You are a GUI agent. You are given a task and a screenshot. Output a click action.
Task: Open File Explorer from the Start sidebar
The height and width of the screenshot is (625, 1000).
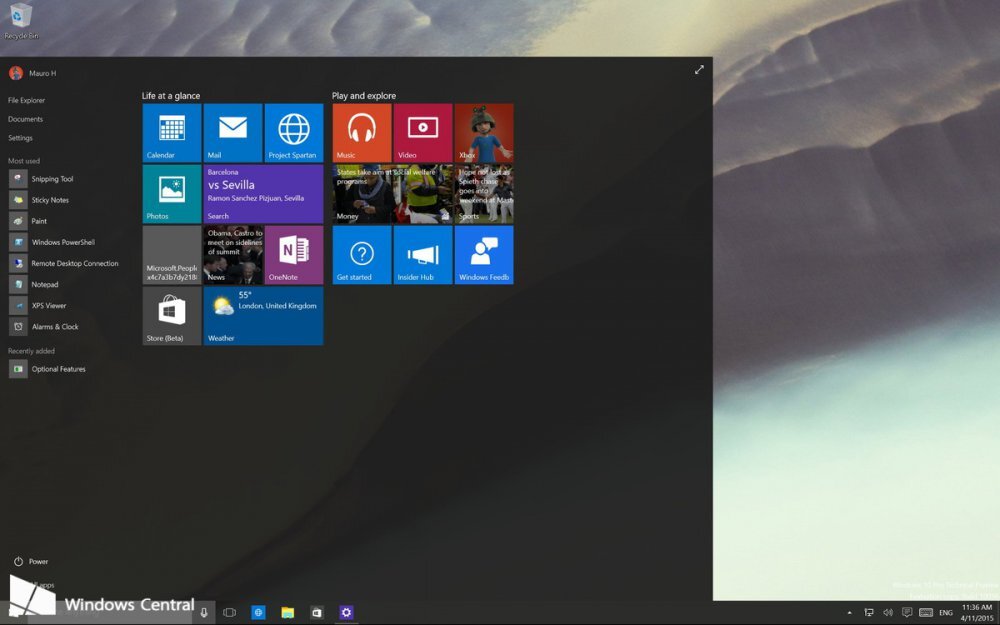25,100
